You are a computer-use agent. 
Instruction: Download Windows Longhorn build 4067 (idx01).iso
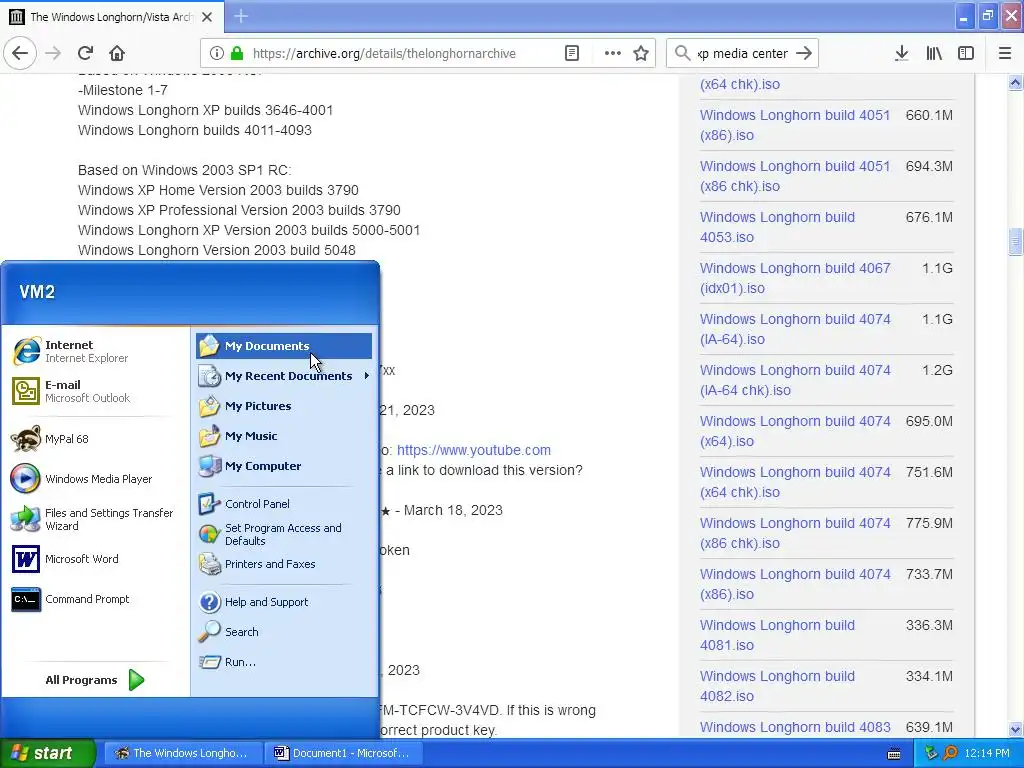coord(795,278)
